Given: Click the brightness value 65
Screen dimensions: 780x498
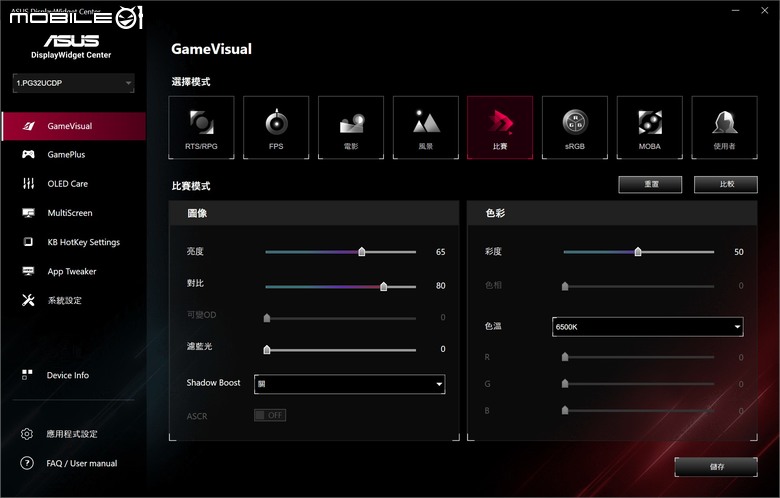Looking at the screenshot, I should point(440,252).
